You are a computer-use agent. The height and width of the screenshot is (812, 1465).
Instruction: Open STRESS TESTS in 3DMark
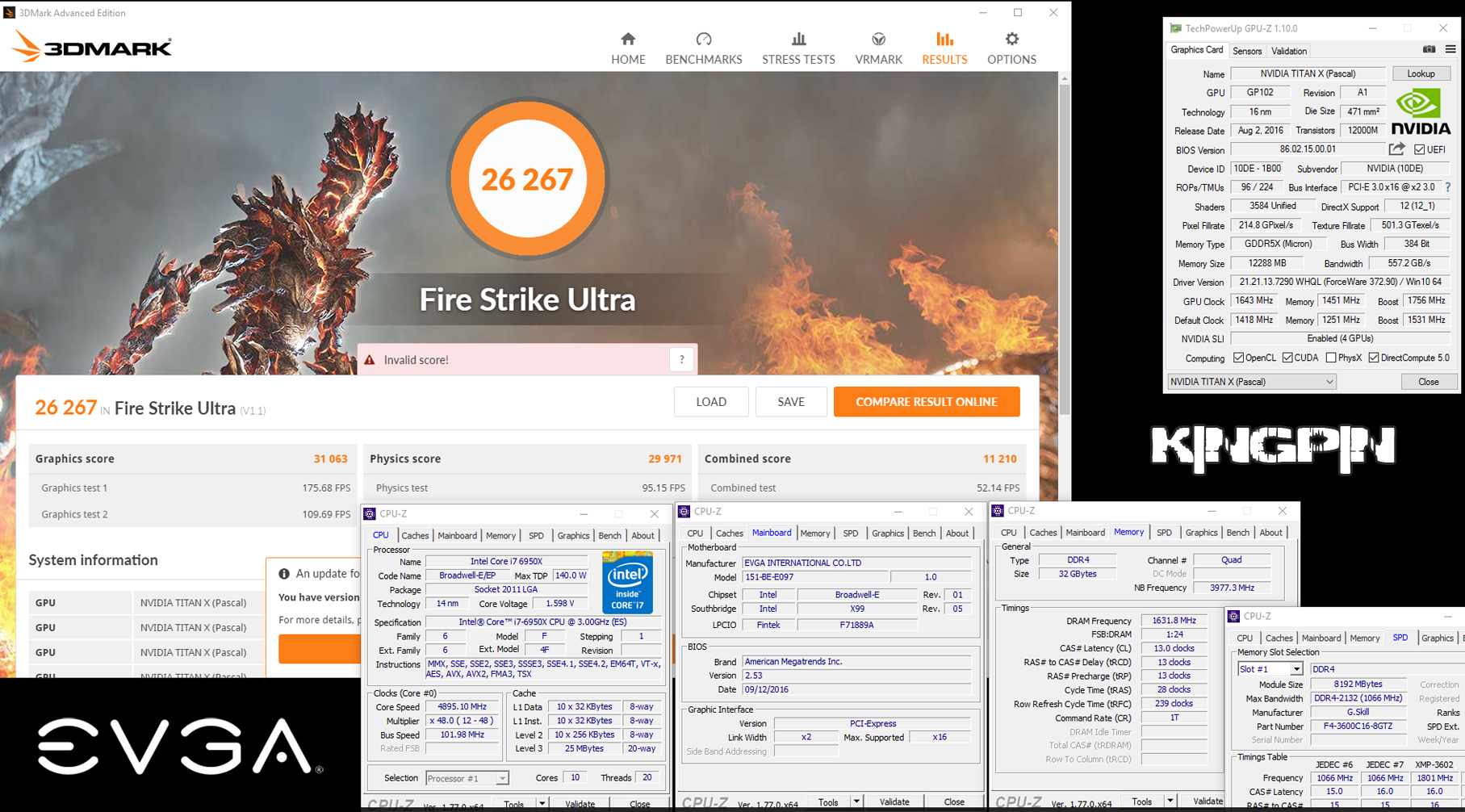pos(798,48)
